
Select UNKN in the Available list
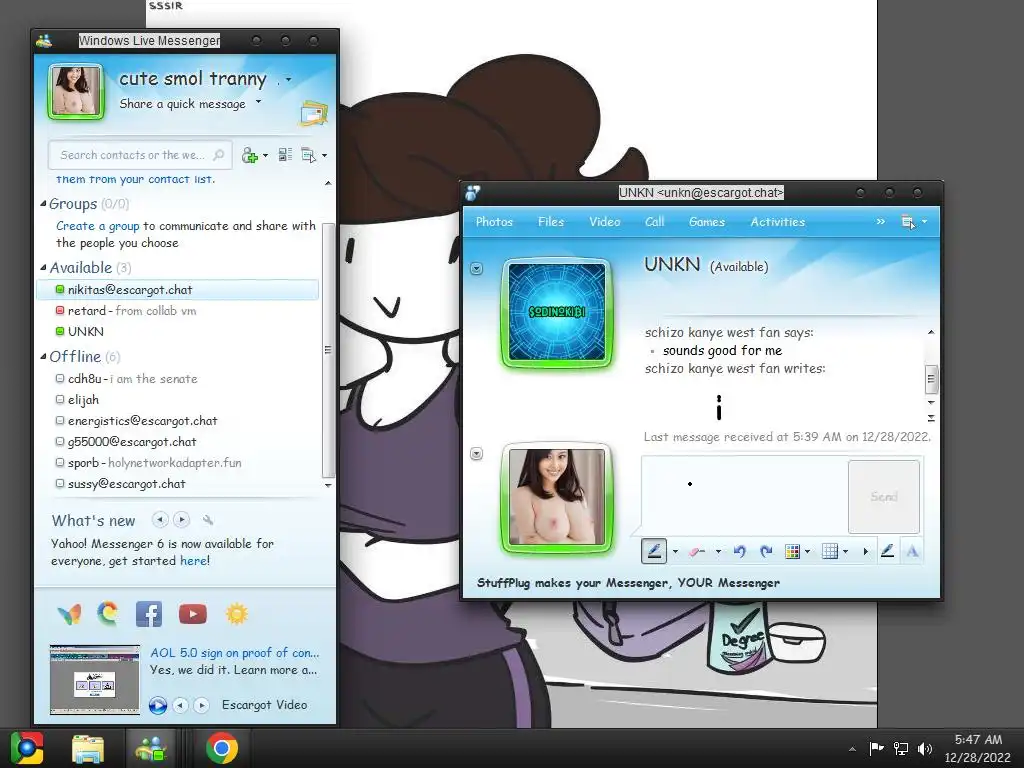(x=86, y=332)
